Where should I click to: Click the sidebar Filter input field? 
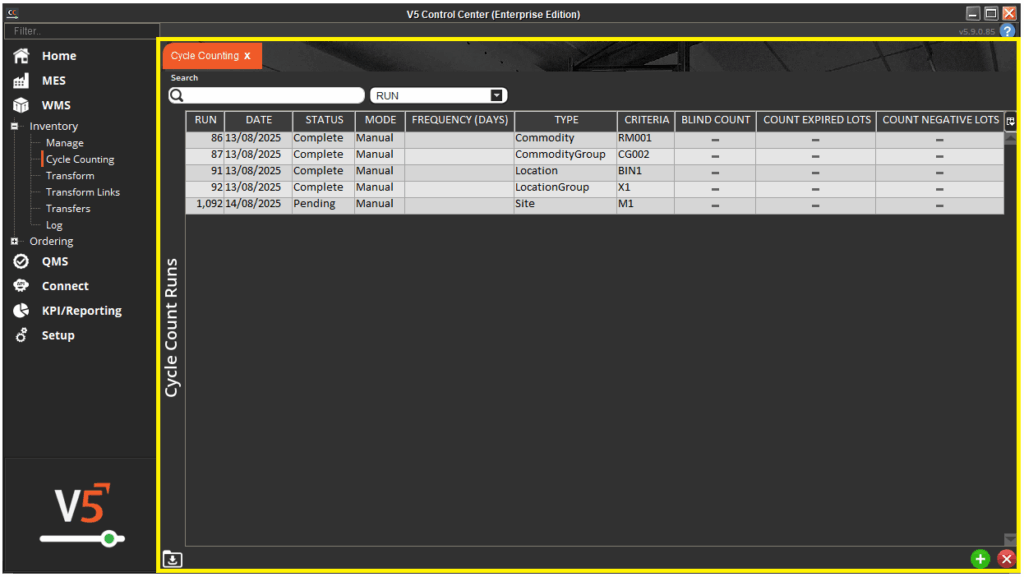pos(82,31)
